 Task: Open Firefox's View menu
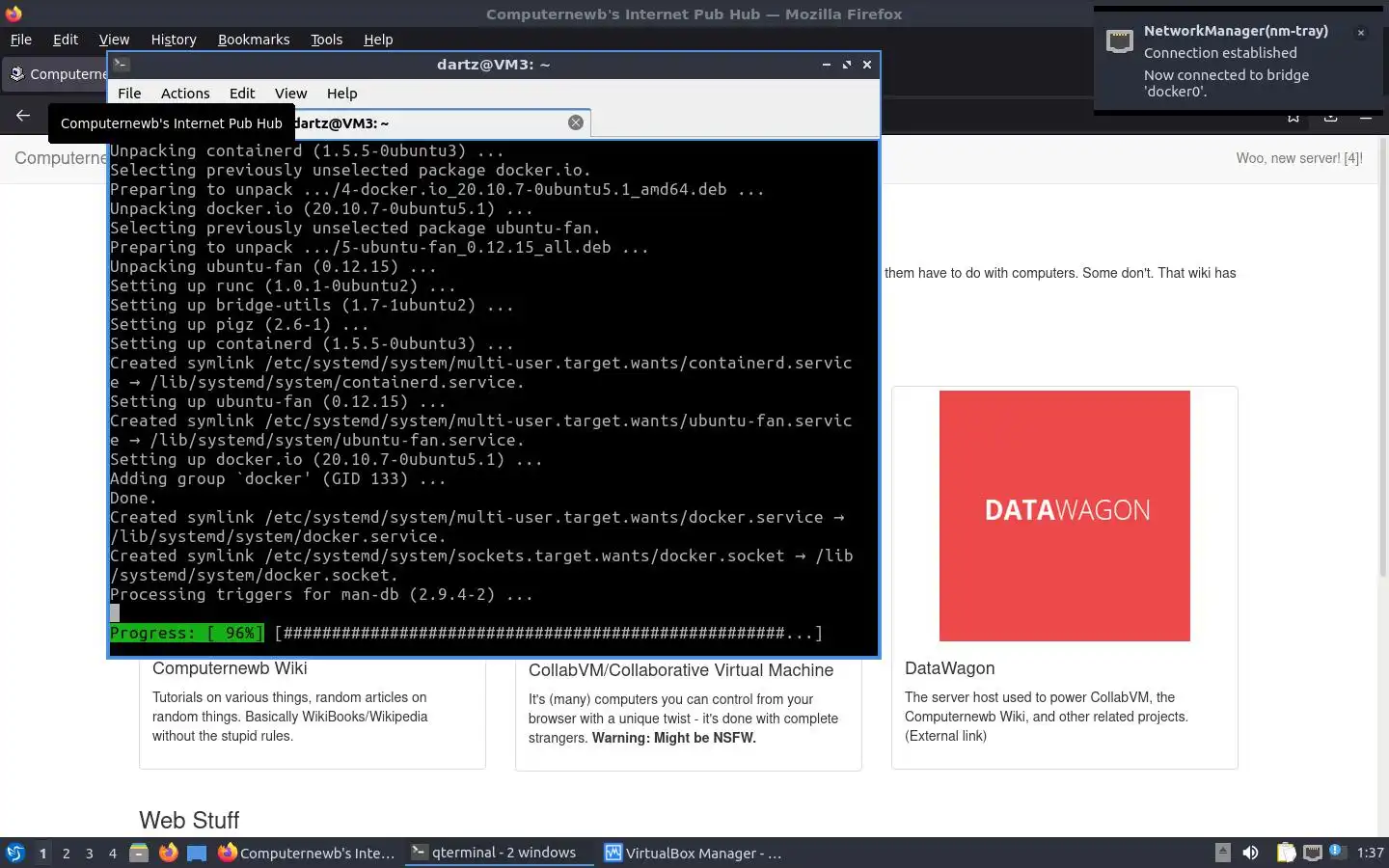(114, 40)
